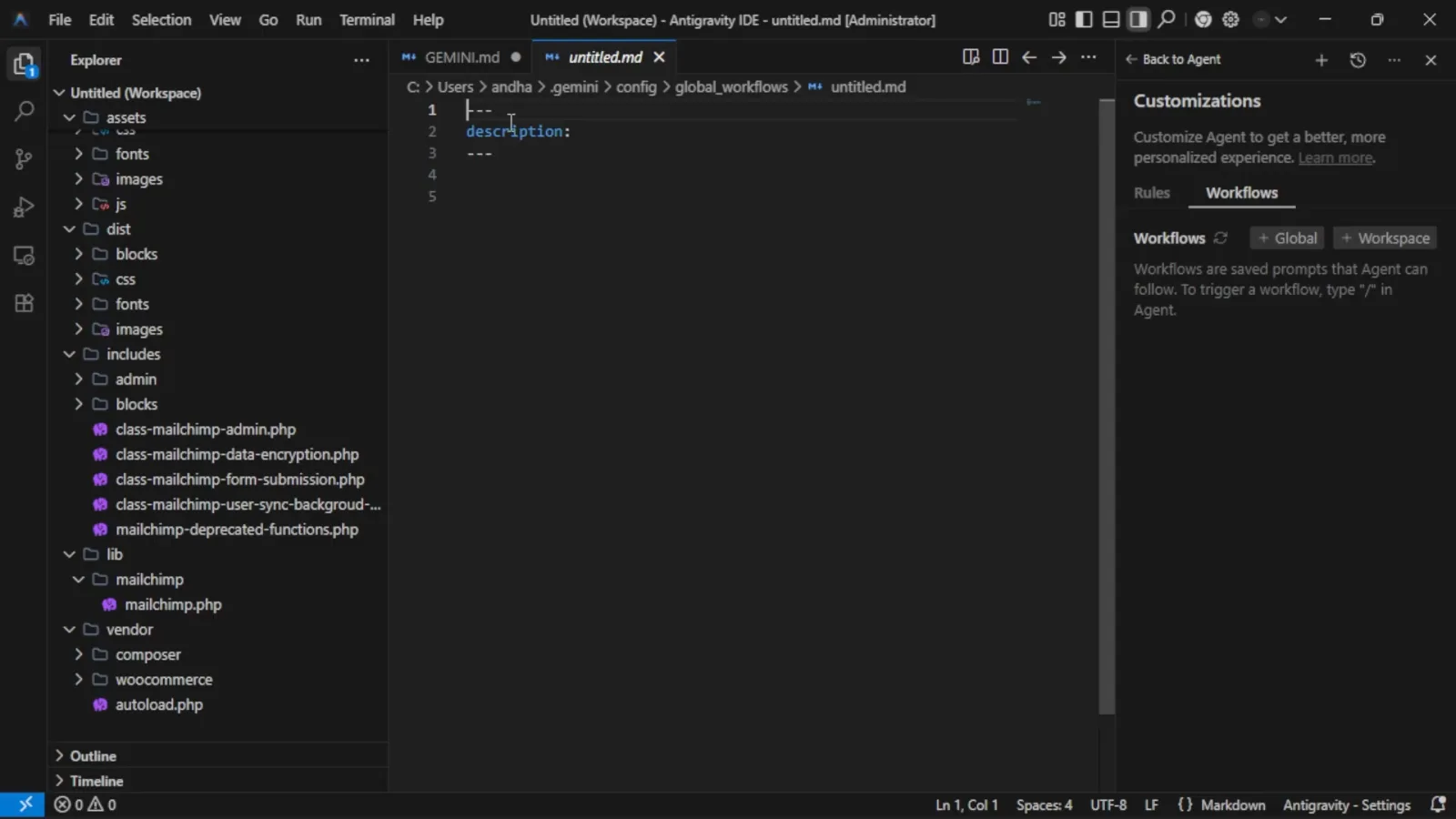
Task: Open the Run and Debug view
Action: (24, 207)
